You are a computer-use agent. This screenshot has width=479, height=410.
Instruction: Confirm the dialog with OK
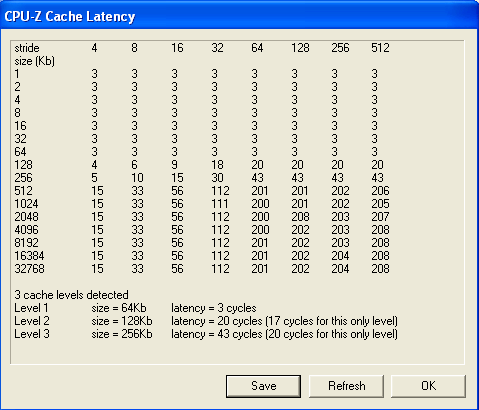point(428,386)
